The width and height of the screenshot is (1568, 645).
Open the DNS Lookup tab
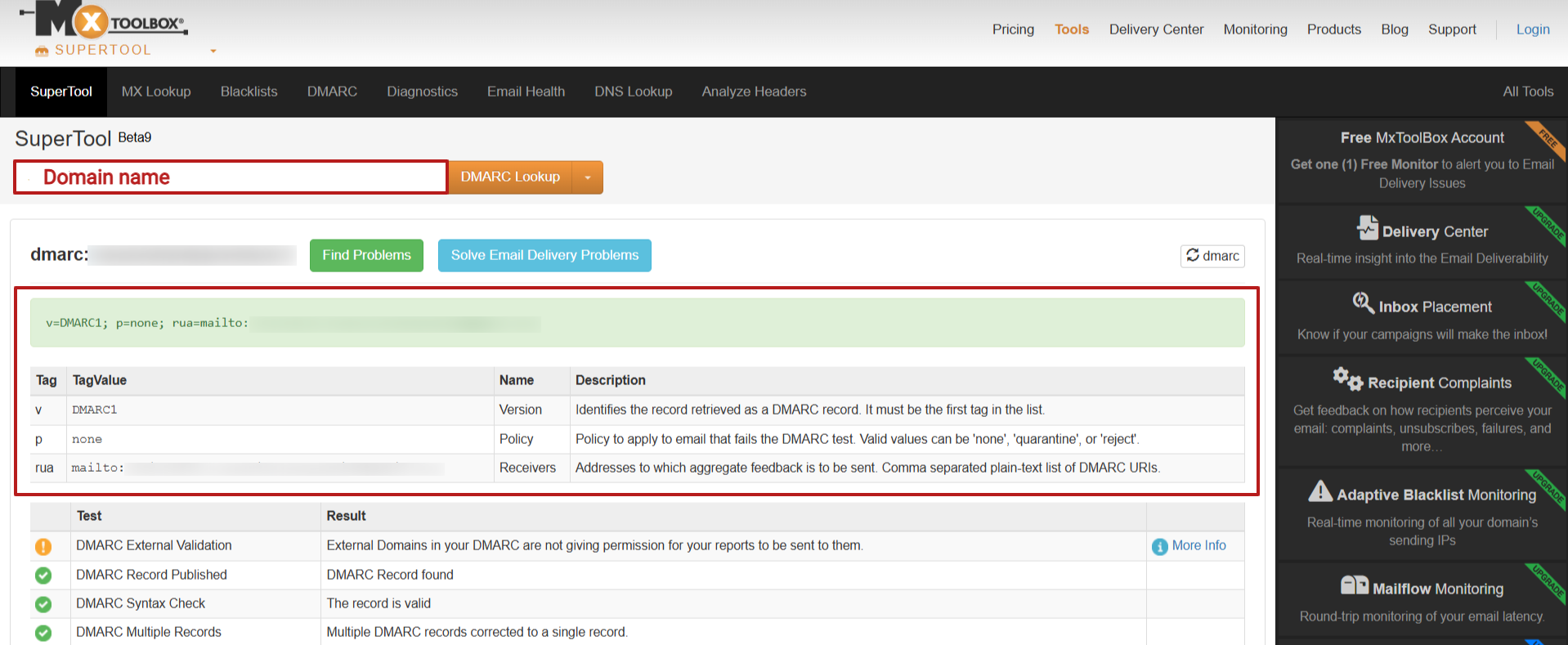coord(633,92)
